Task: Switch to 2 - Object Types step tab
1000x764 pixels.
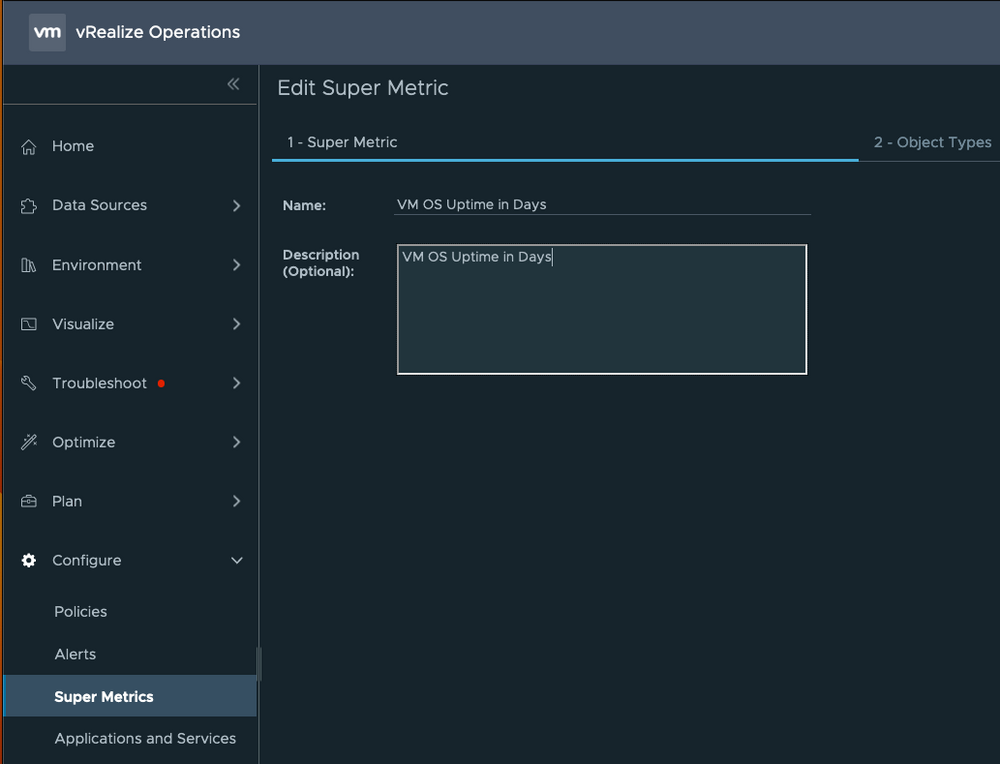Action: point(932,142)
